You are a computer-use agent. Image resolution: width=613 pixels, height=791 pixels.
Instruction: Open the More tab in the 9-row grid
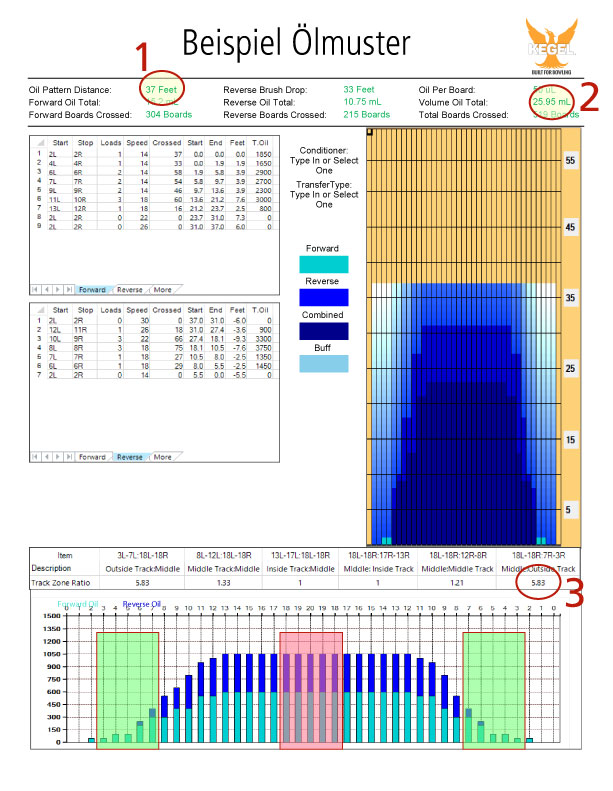[x=162, y=290]
